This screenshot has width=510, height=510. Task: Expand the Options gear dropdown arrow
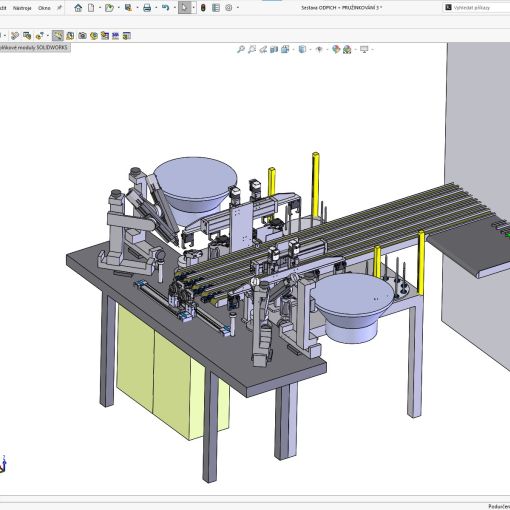point(238,8)
